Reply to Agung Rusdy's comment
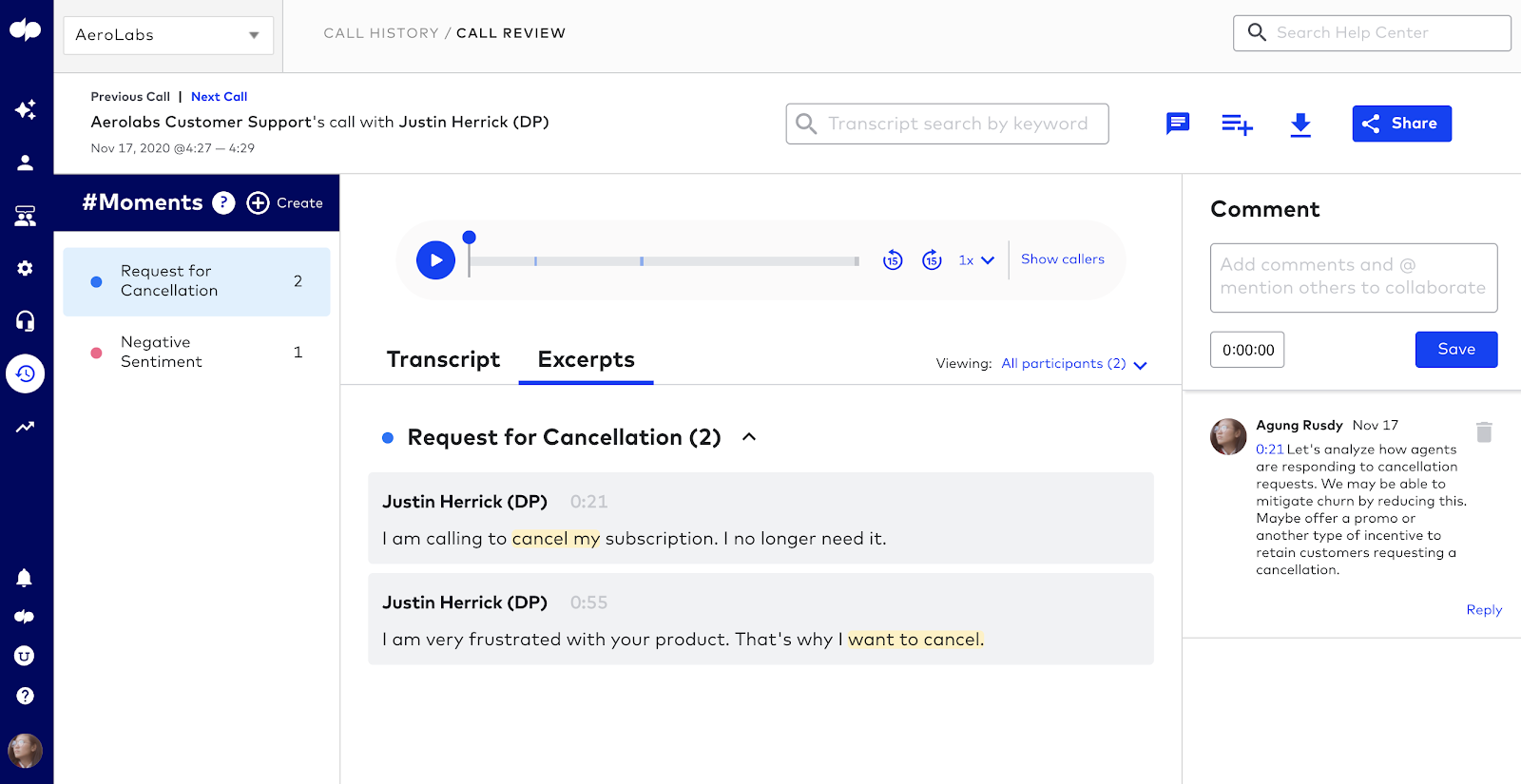 tap(1484, 610)
